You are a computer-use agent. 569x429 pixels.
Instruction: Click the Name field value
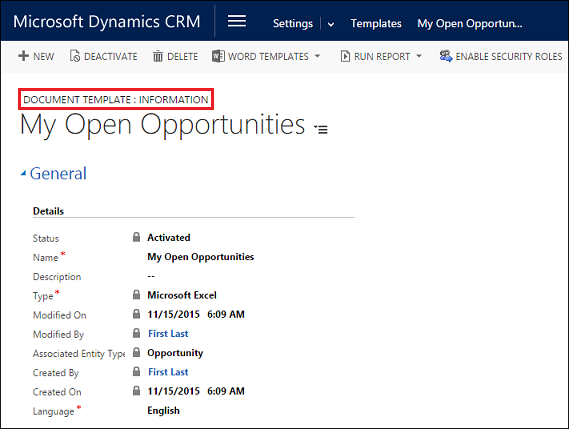tap(200, 257)
